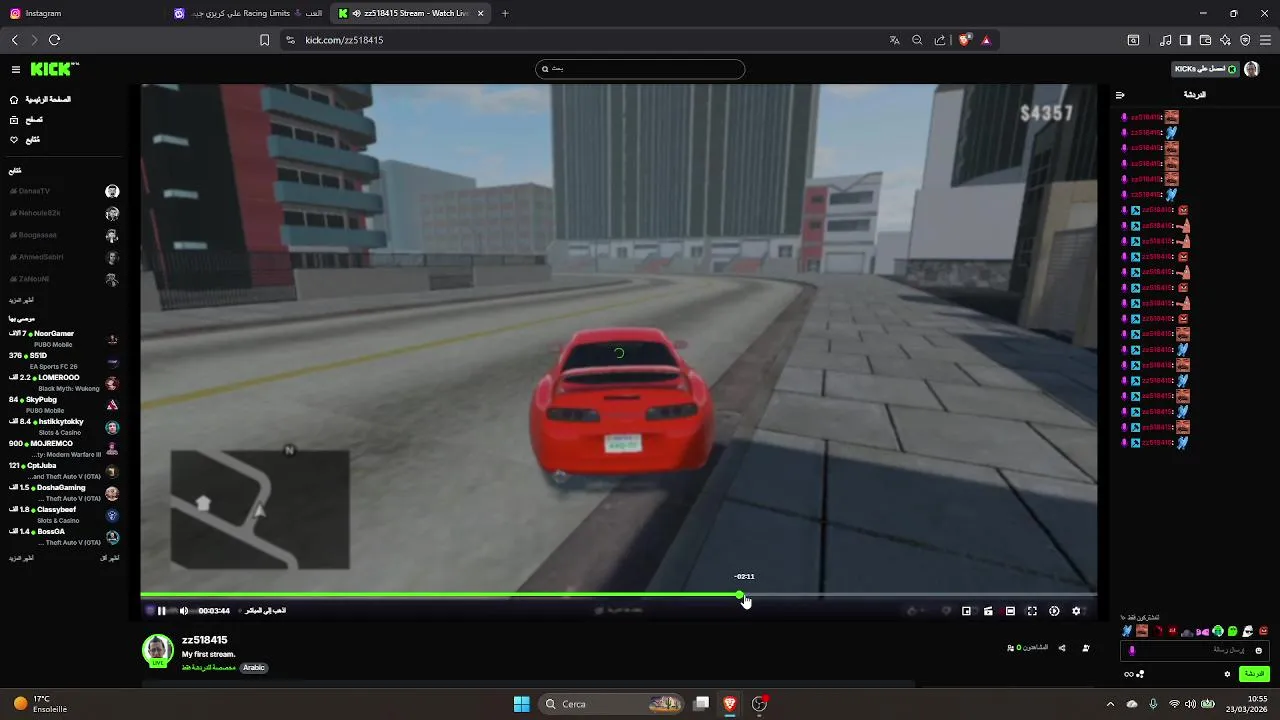Open BossGA recommended channel
The width and height of the screenshot is (1280, 720).
[x=64, y=536]
